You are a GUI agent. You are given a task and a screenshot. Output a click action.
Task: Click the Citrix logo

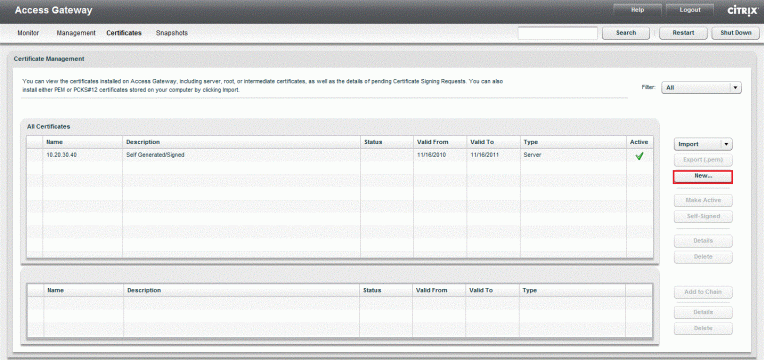tap(742, 10)
